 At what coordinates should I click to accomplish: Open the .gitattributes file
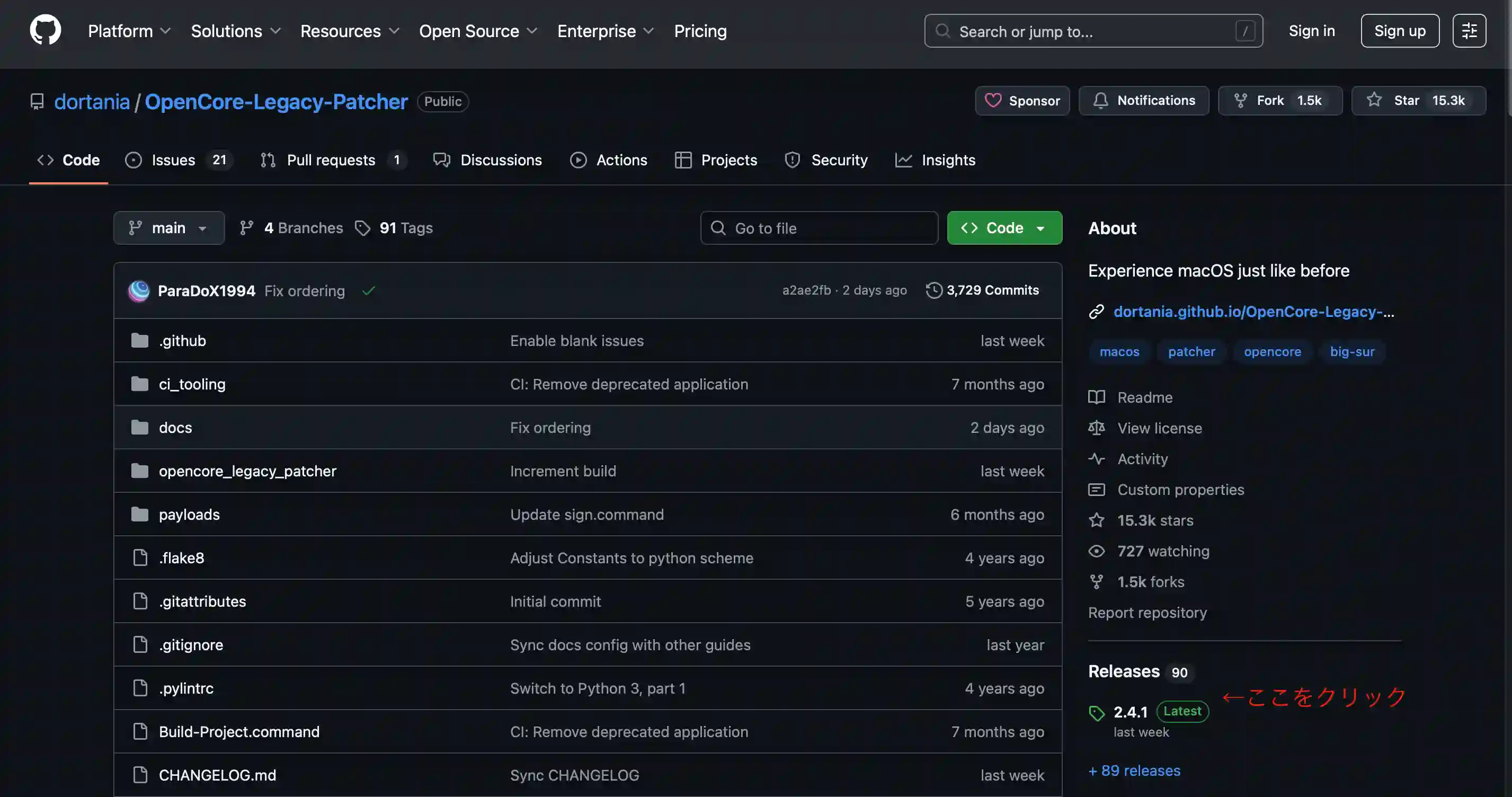tap(202, 601)
